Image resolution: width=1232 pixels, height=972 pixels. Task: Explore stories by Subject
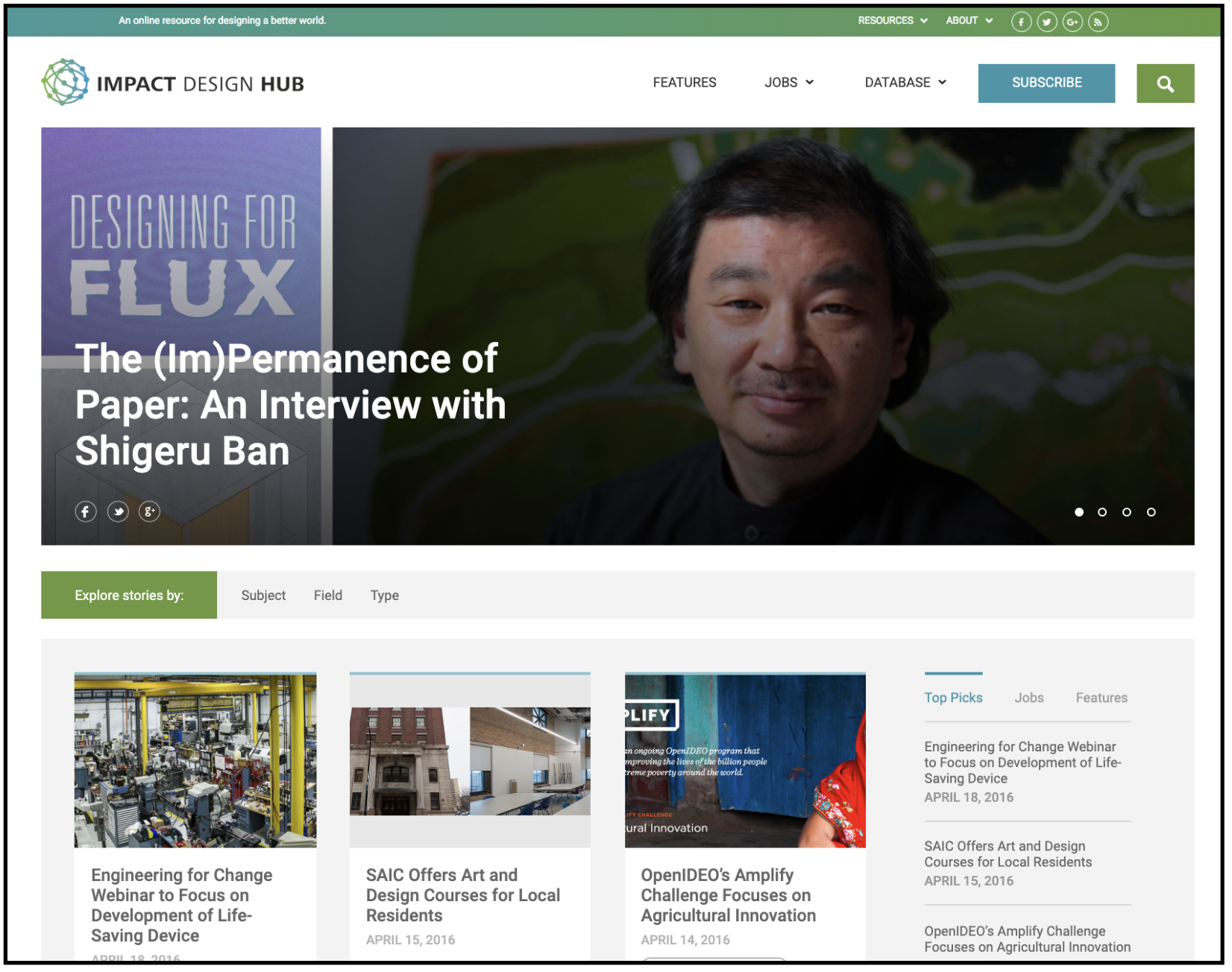tap(264, 596)
